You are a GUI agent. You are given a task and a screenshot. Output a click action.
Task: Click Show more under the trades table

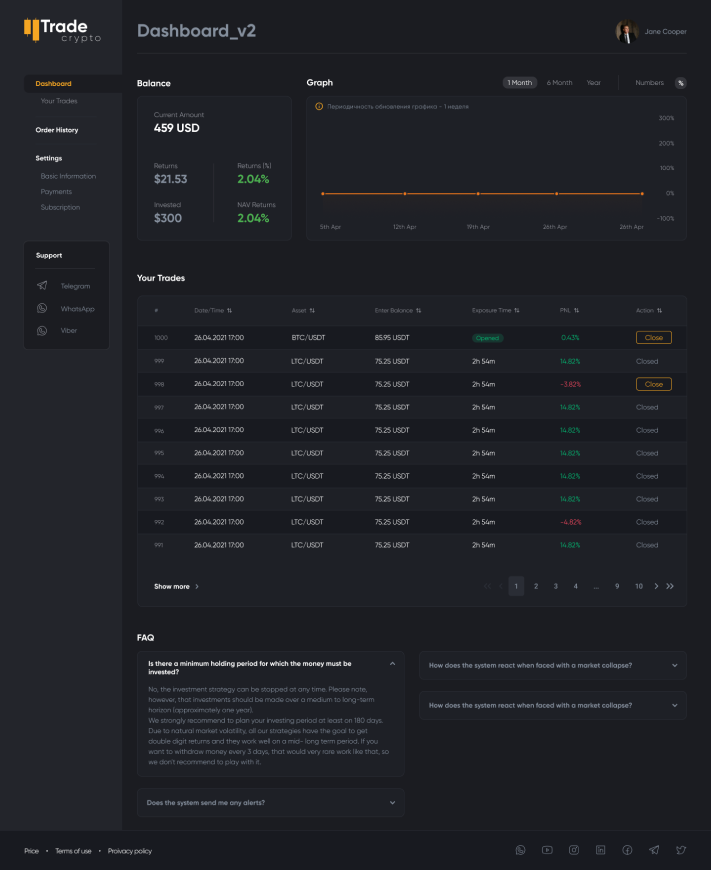tap(176, 587)
